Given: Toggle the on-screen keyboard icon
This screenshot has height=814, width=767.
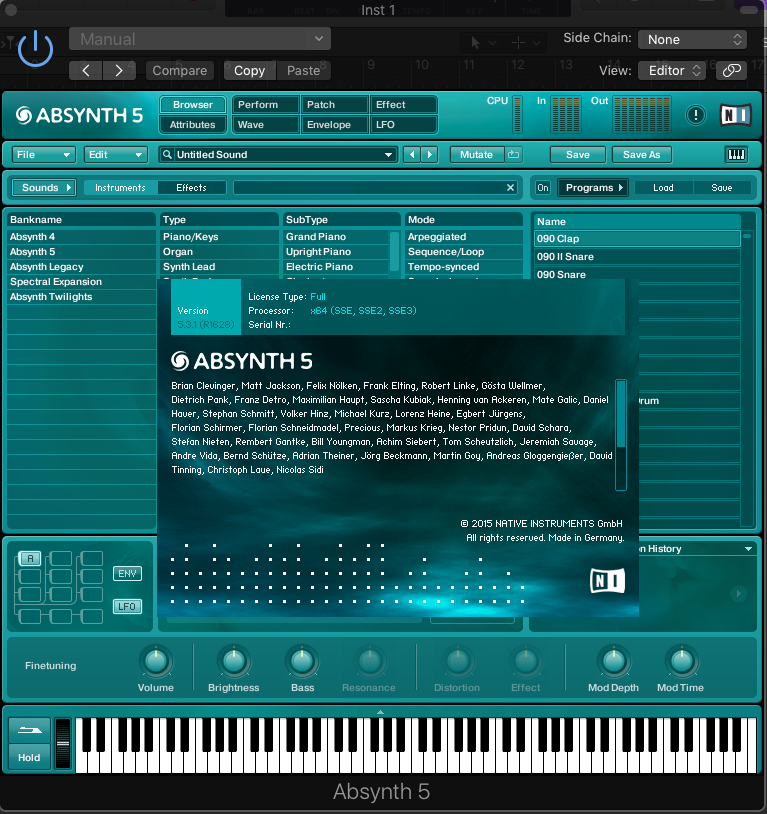Looking at the screenshot, I should click(x=736, y=155).
